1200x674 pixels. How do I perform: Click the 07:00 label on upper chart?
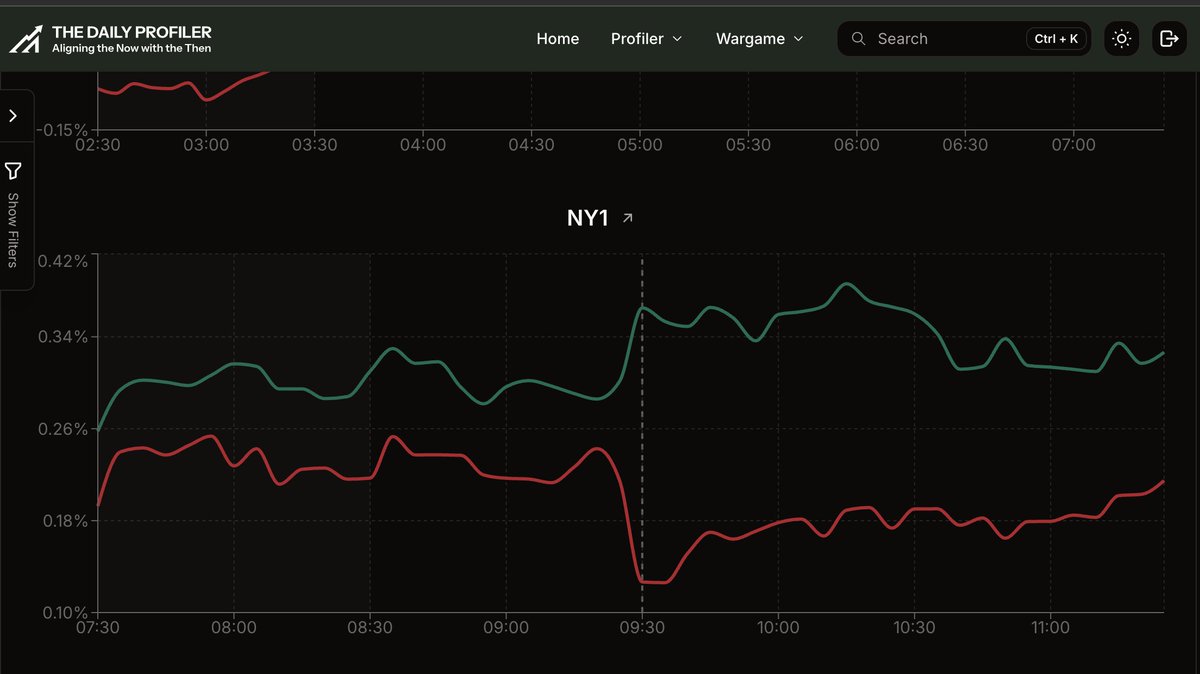pos(1073,145)
